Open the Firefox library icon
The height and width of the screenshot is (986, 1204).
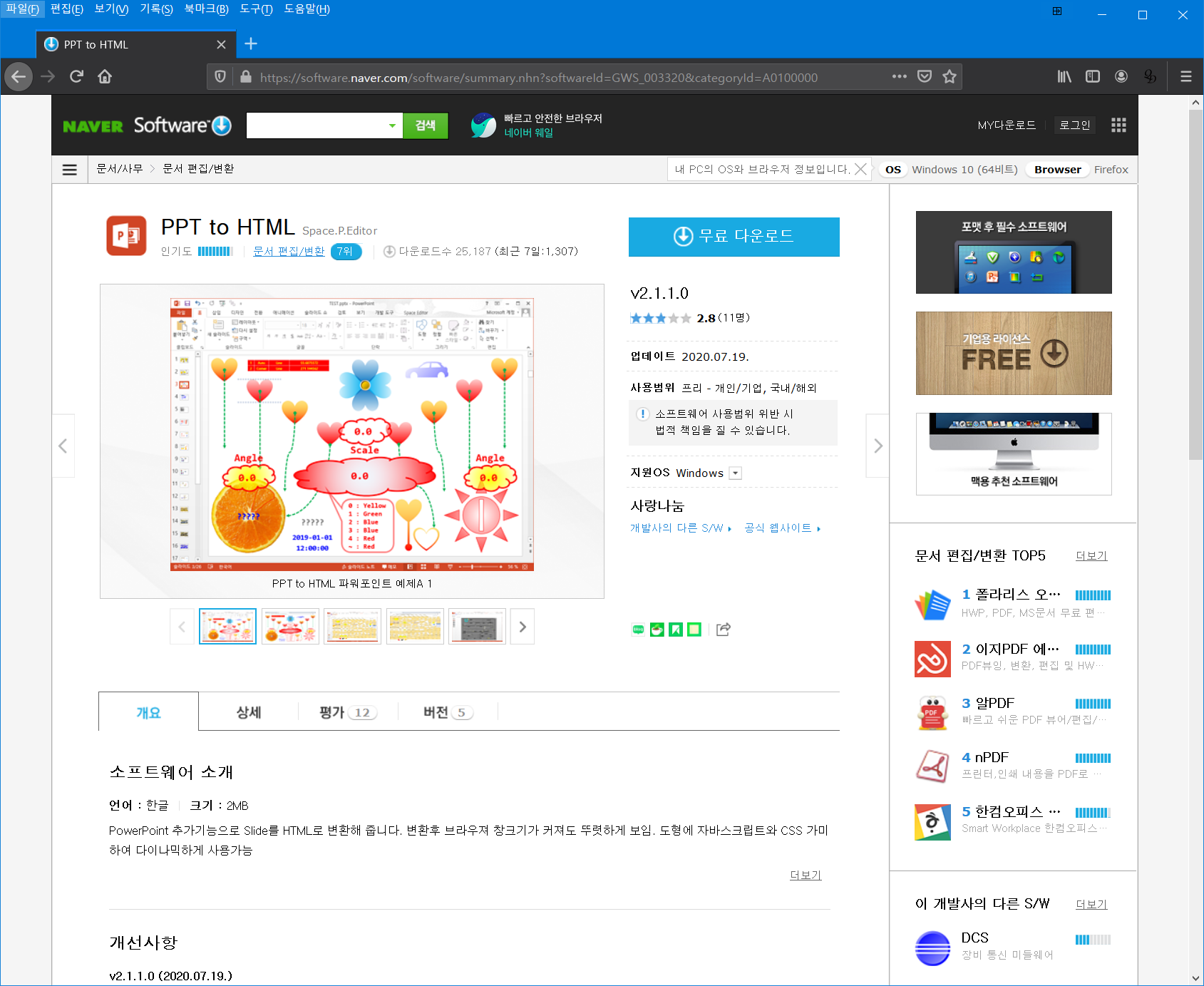point(1064,76)
